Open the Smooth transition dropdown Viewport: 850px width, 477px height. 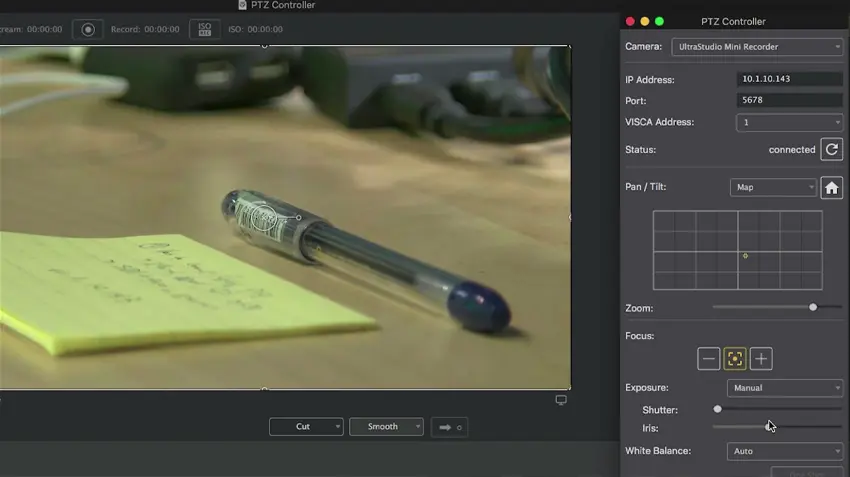click(x=387, y=427)
